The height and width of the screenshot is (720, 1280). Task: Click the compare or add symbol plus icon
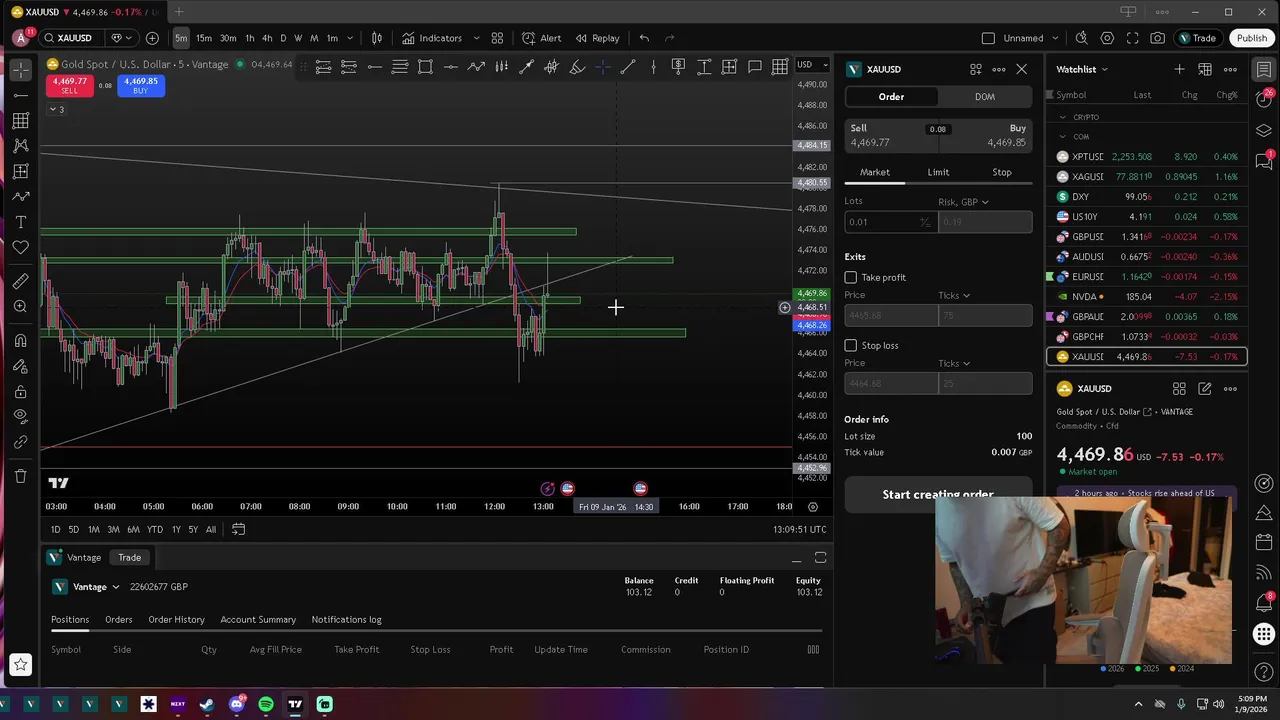[152, 38]
